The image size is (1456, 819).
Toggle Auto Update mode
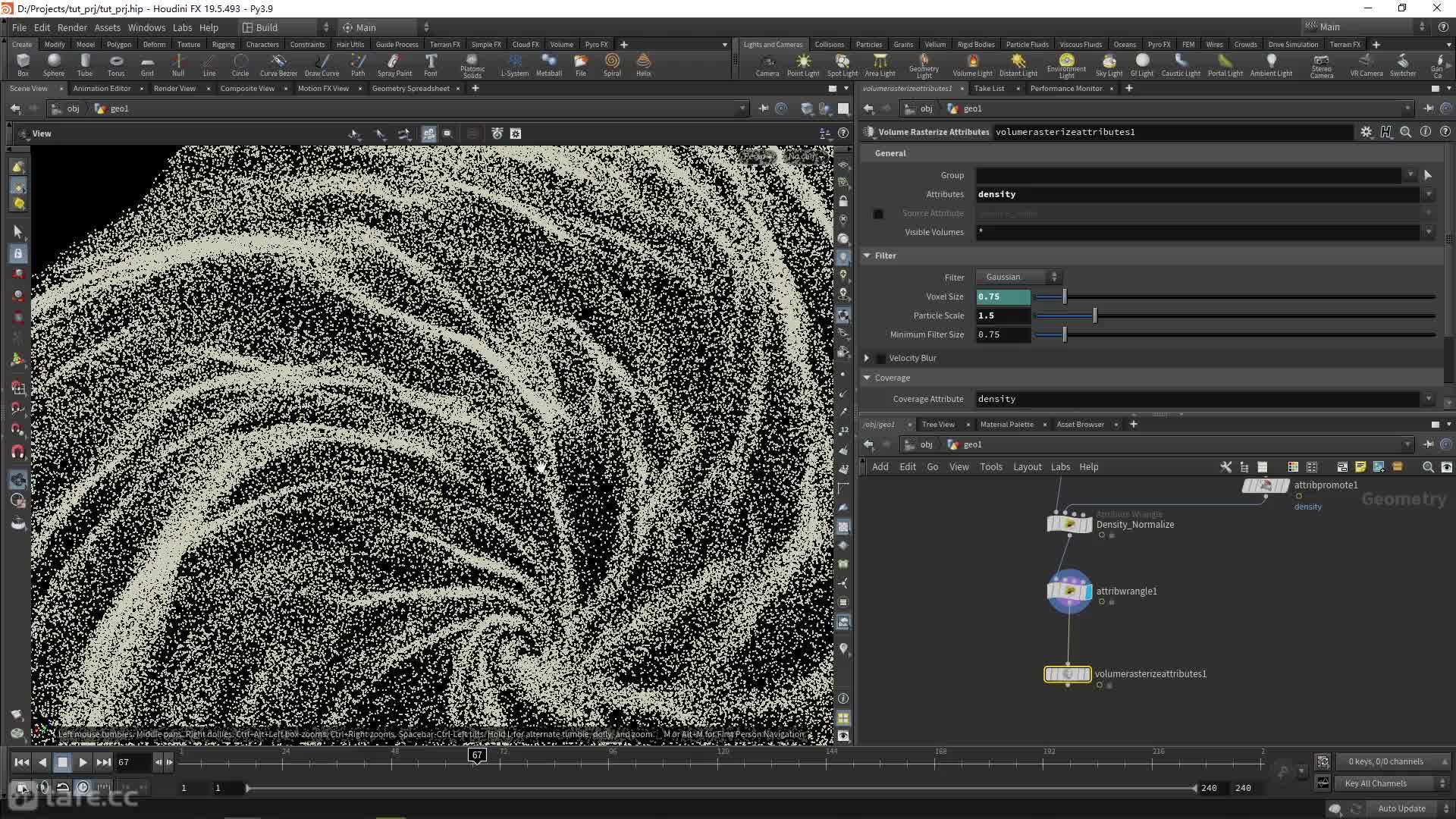click(x=1402, y=808)
